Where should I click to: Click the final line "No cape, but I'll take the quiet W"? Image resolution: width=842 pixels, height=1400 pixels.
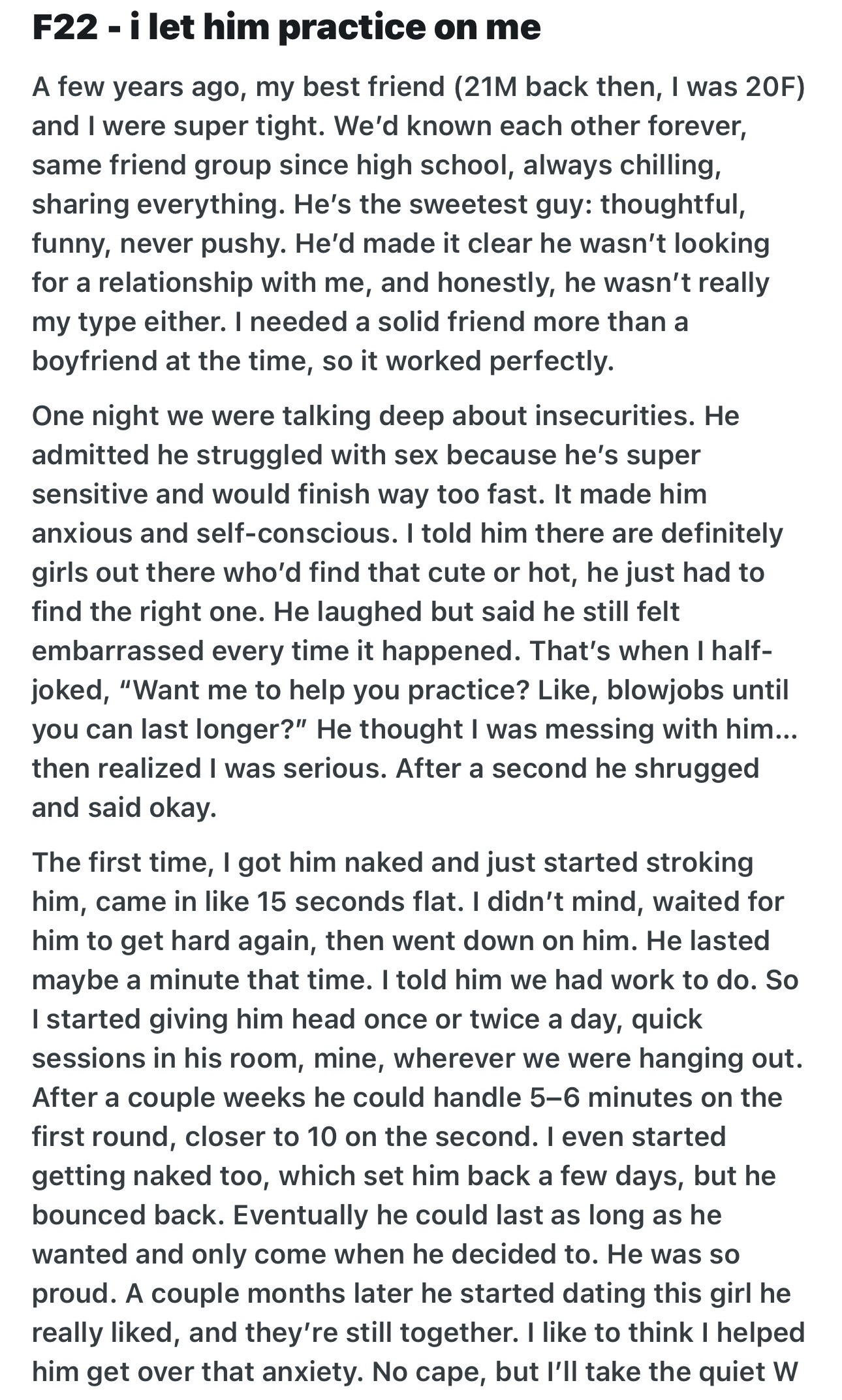[585, 1372]
